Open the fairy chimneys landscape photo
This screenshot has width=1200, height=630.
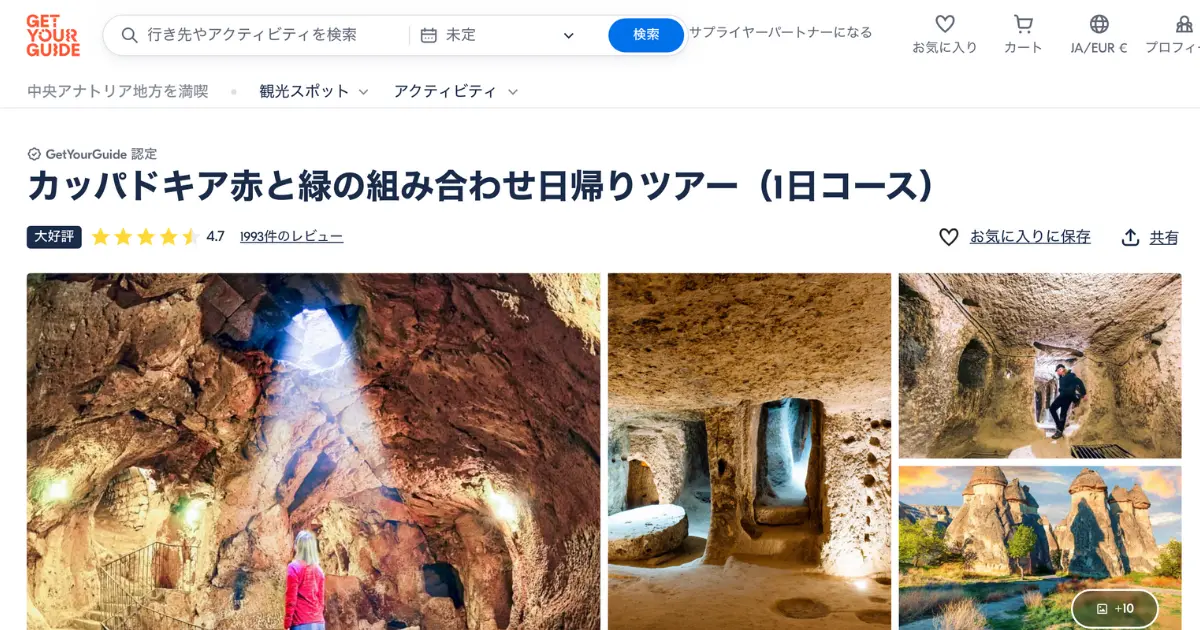1040,548
